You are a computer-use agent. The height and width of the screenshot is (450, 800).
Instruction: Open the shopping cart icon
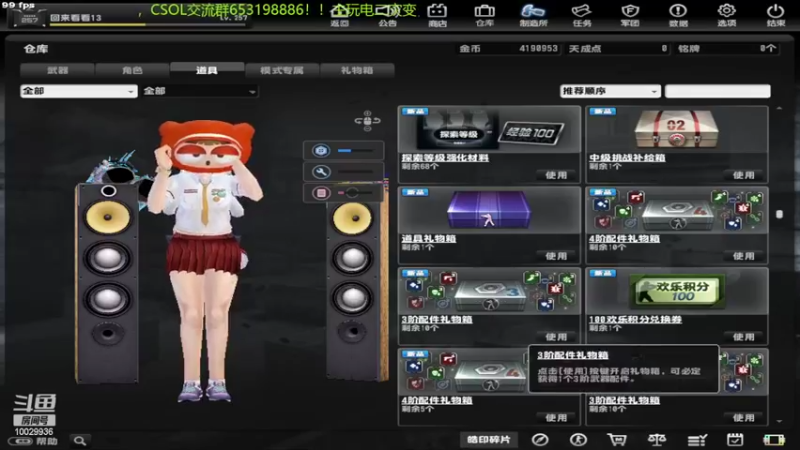tap(617, 440)
